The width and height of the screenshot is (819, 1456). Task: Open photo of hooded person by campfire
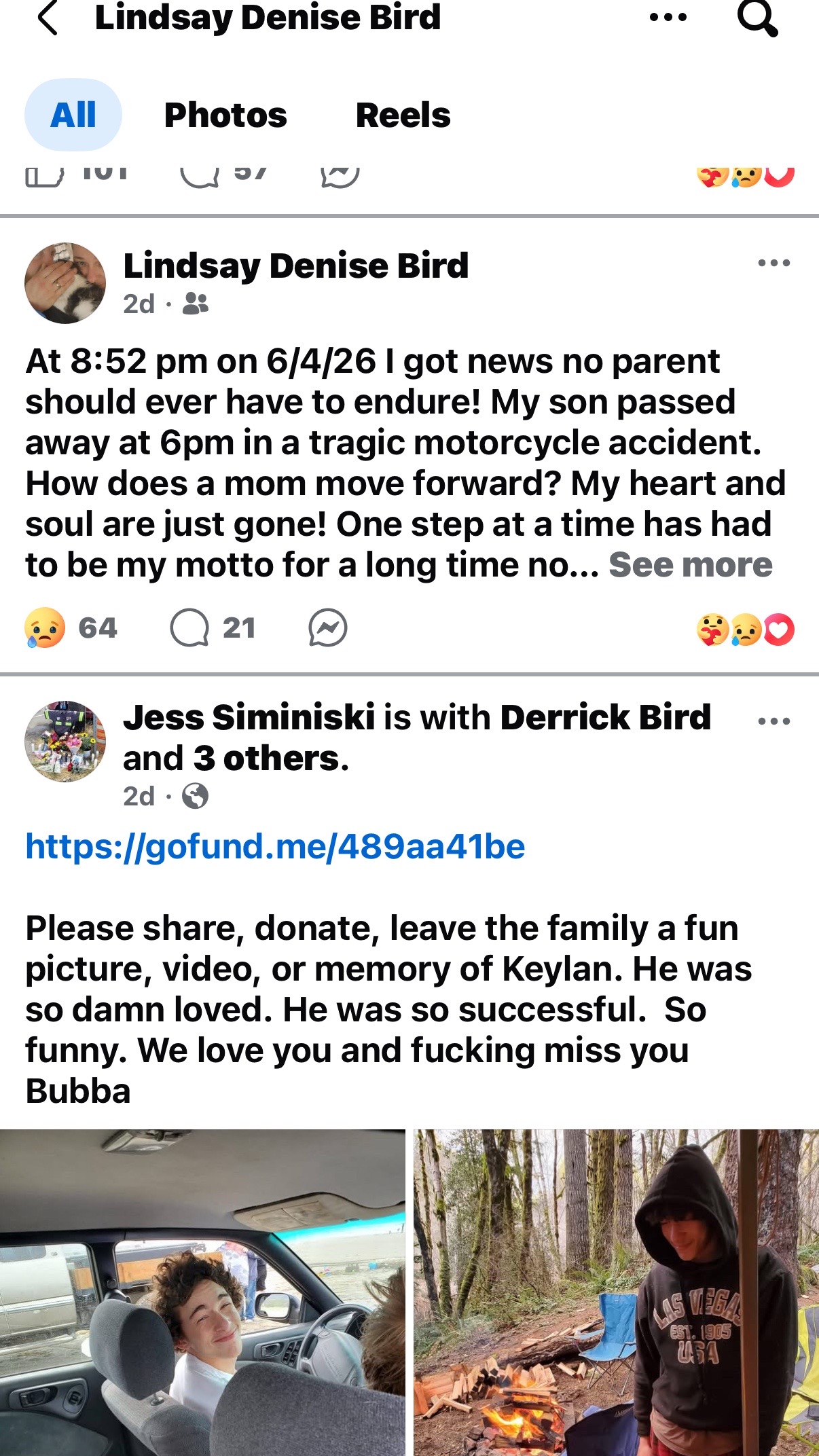(x=616, y=1292)
